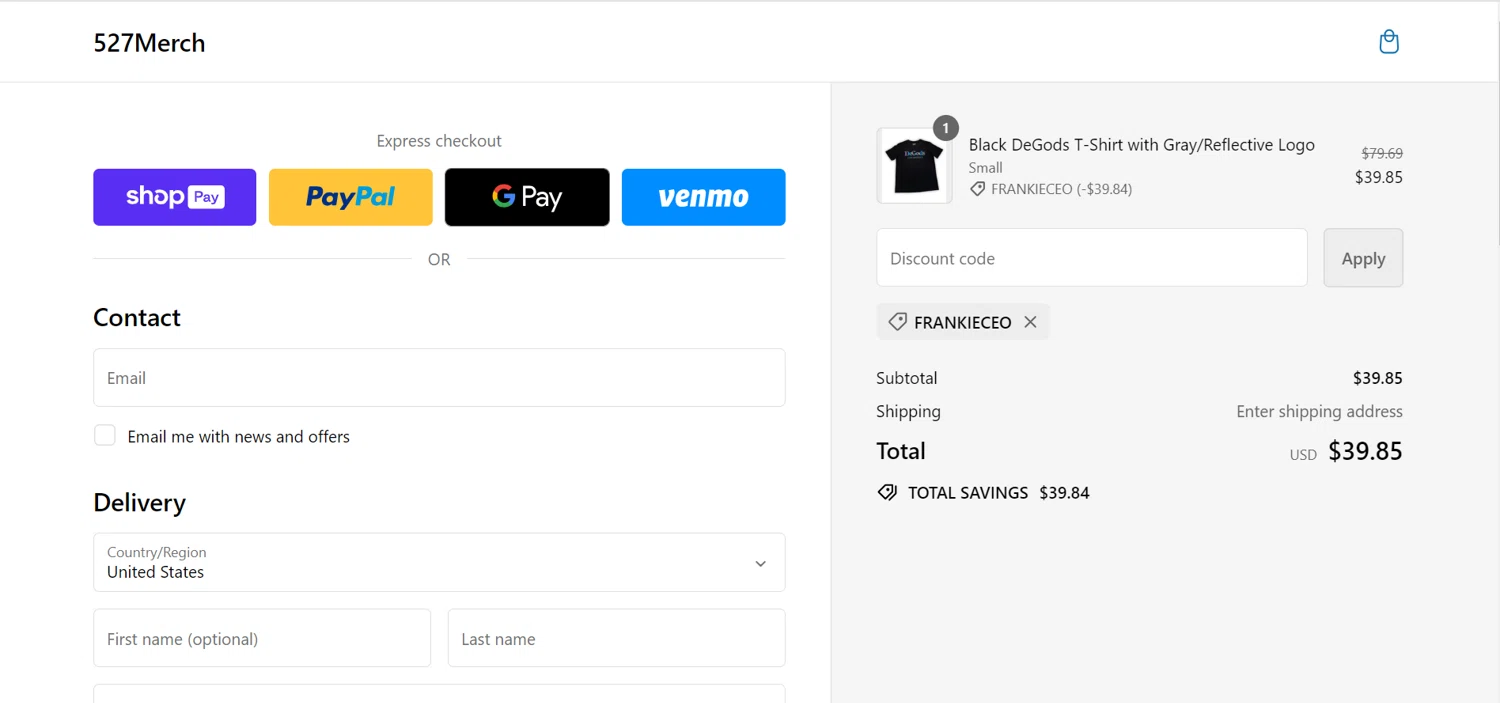The width and height of the screenshot is (1500, 703).
Task: Click the Delivery heading
Action: click(x=139, y=502)
